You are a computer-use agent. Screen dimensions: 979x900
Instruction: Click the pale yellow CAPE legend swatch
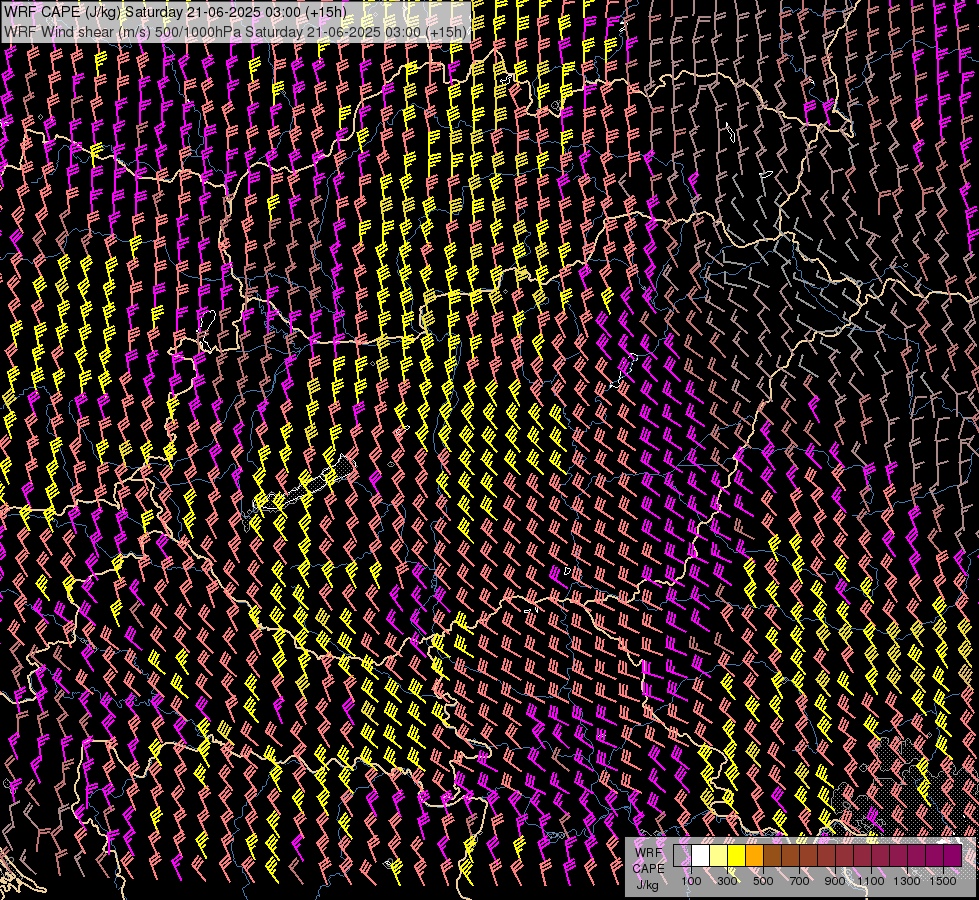click(719, 856)
